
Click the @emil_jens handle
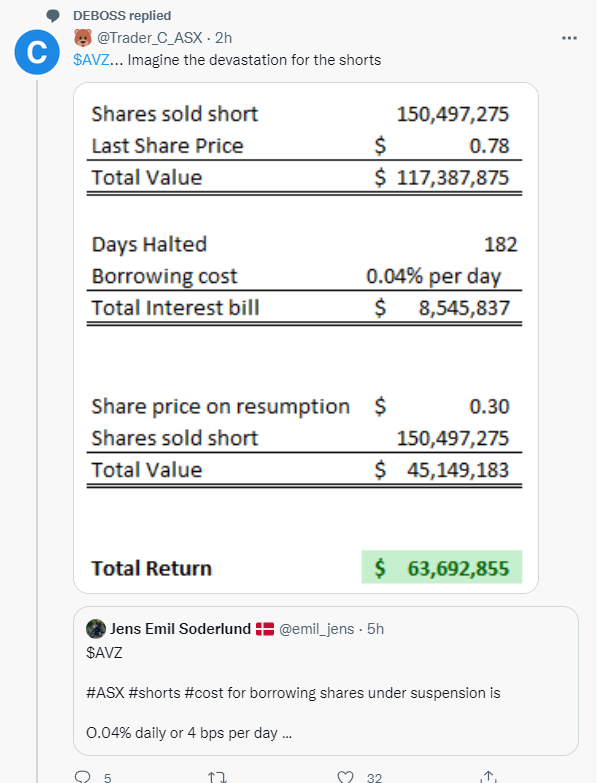point(320,629)
